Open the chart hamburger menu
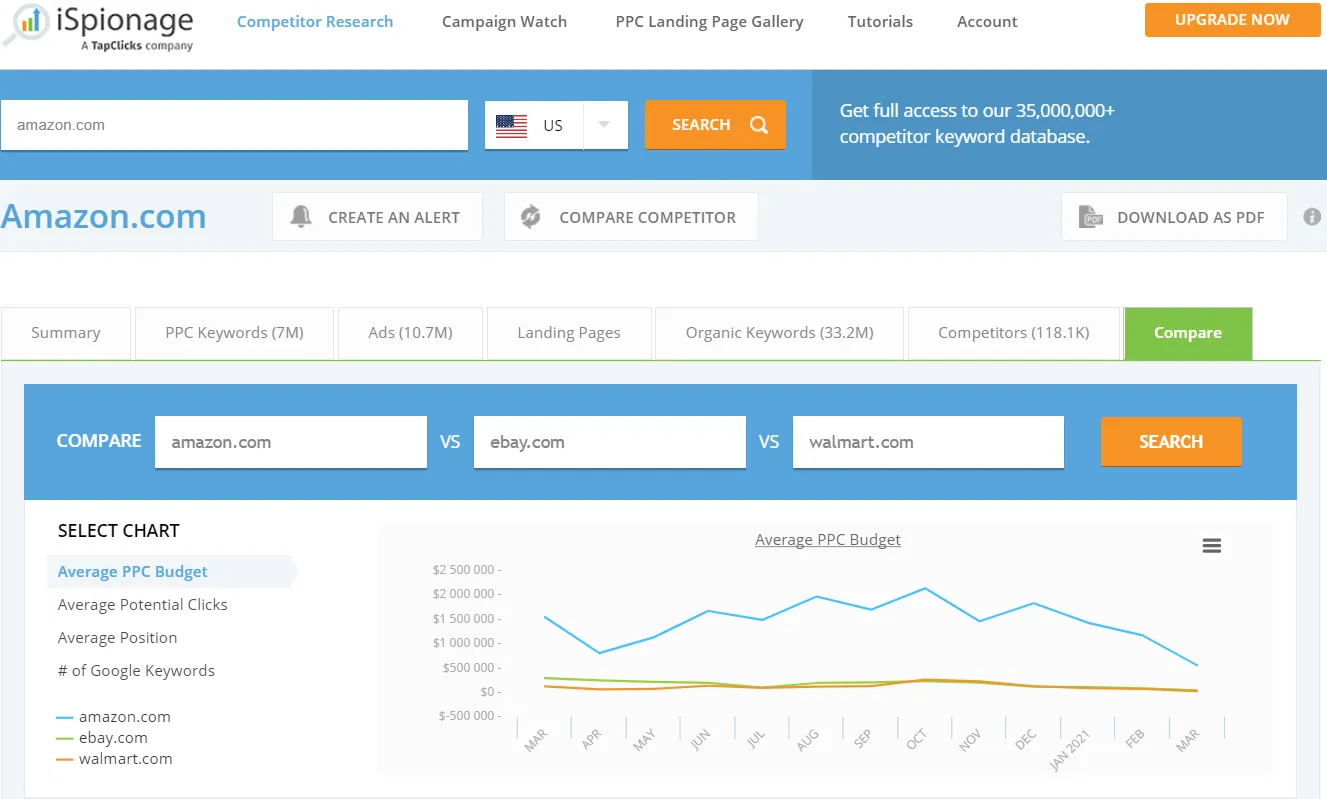Image resolution: width=1327 pixels, height=799 pixels. coord(1211,546)
